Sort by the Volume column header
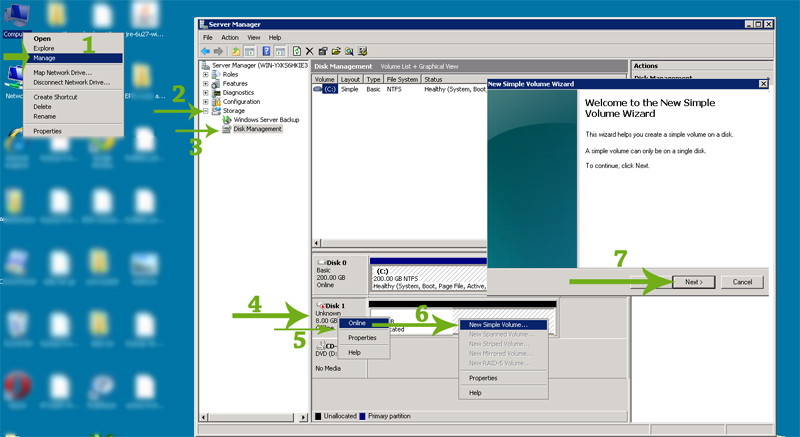Image resolution: width=800 pixels, height=437 pixels. pos(324,80)
